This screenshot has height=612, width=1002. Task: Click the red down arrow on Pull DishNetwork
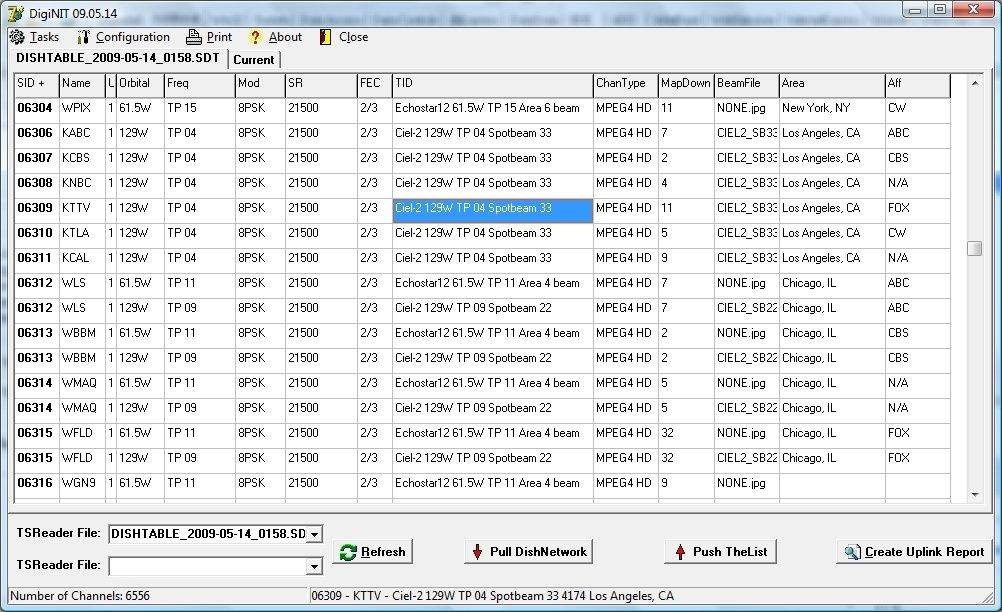pos(477,552)
